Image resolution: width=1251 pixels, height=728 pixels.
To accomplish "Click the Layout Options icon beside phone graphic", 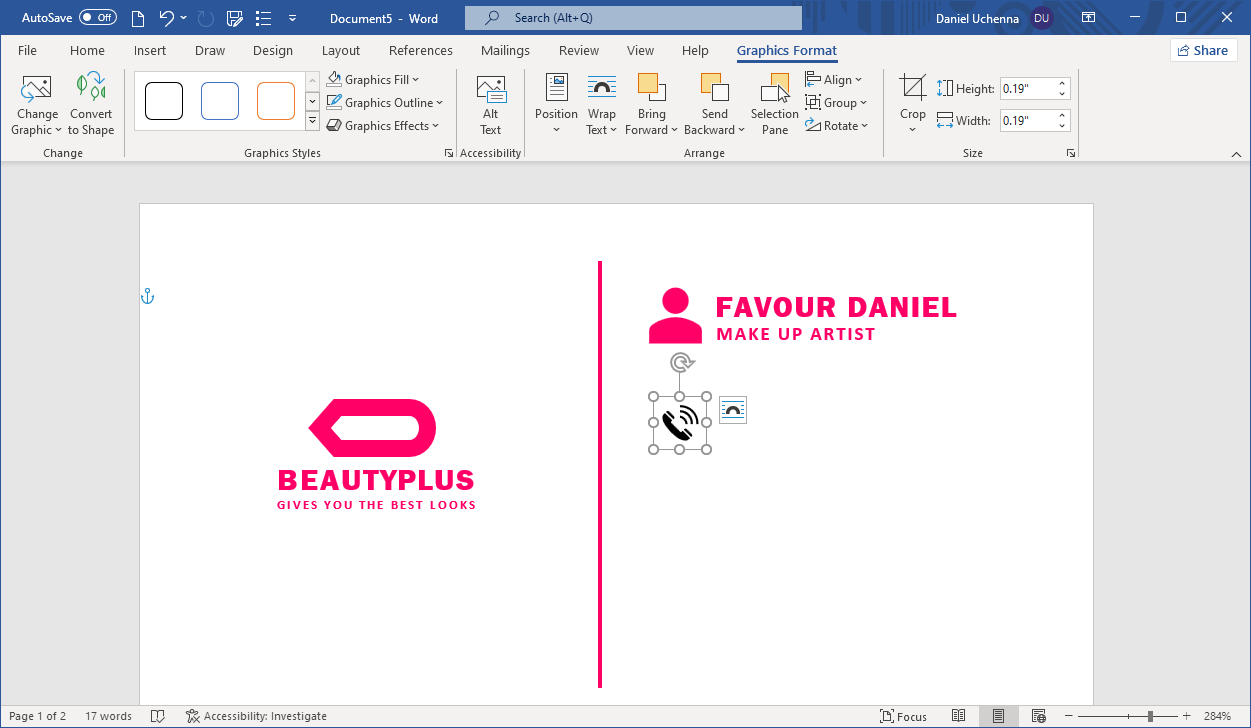I will point(733,410).
